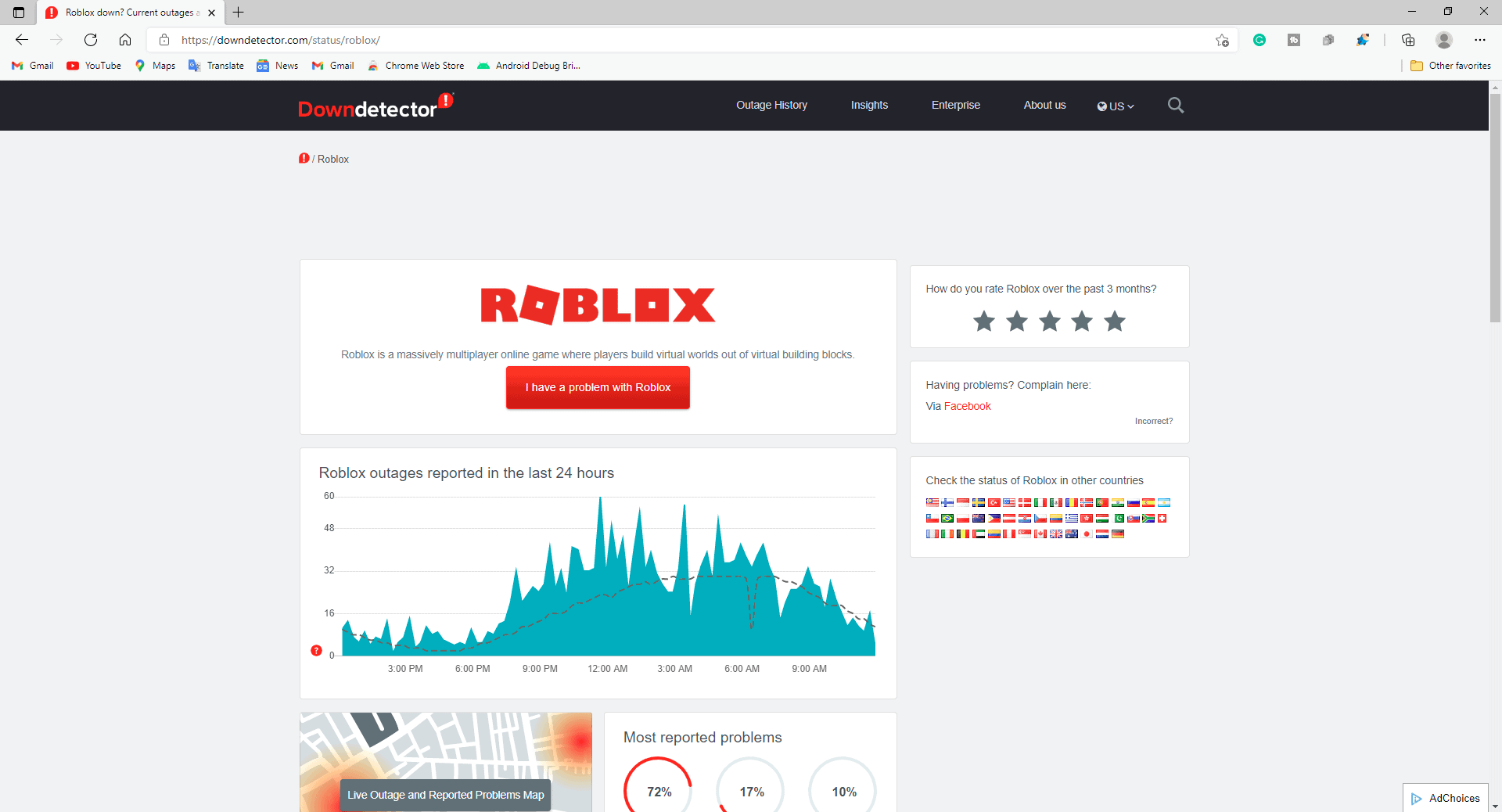Click the chart help question mark icon
The height and width of the screenshot is (812, 1502).
click(316, 650)
